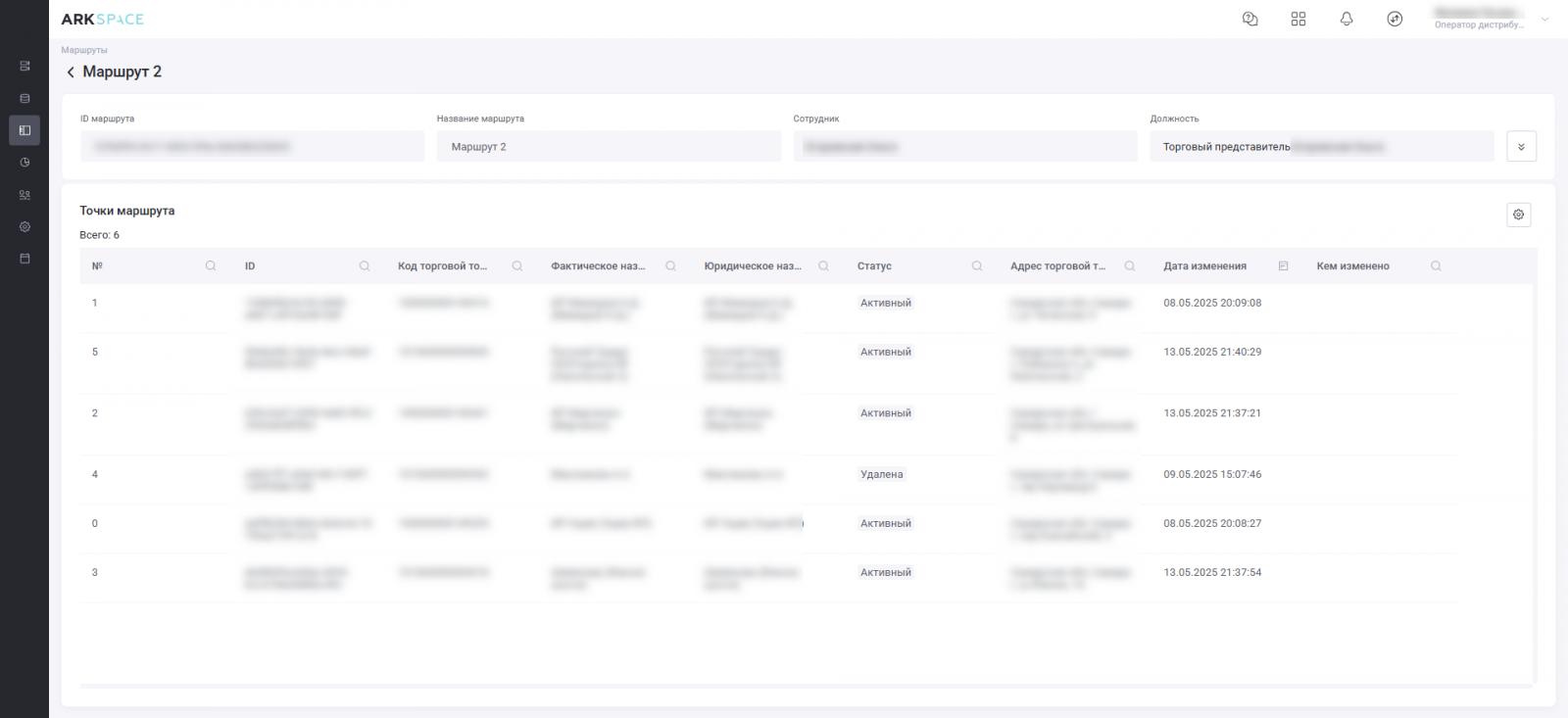Go to Маршруты breadcrumb link
Image resolution: width=1568 pixels, height=718 pixels.
pyautogui.click(x=84, y=50)
